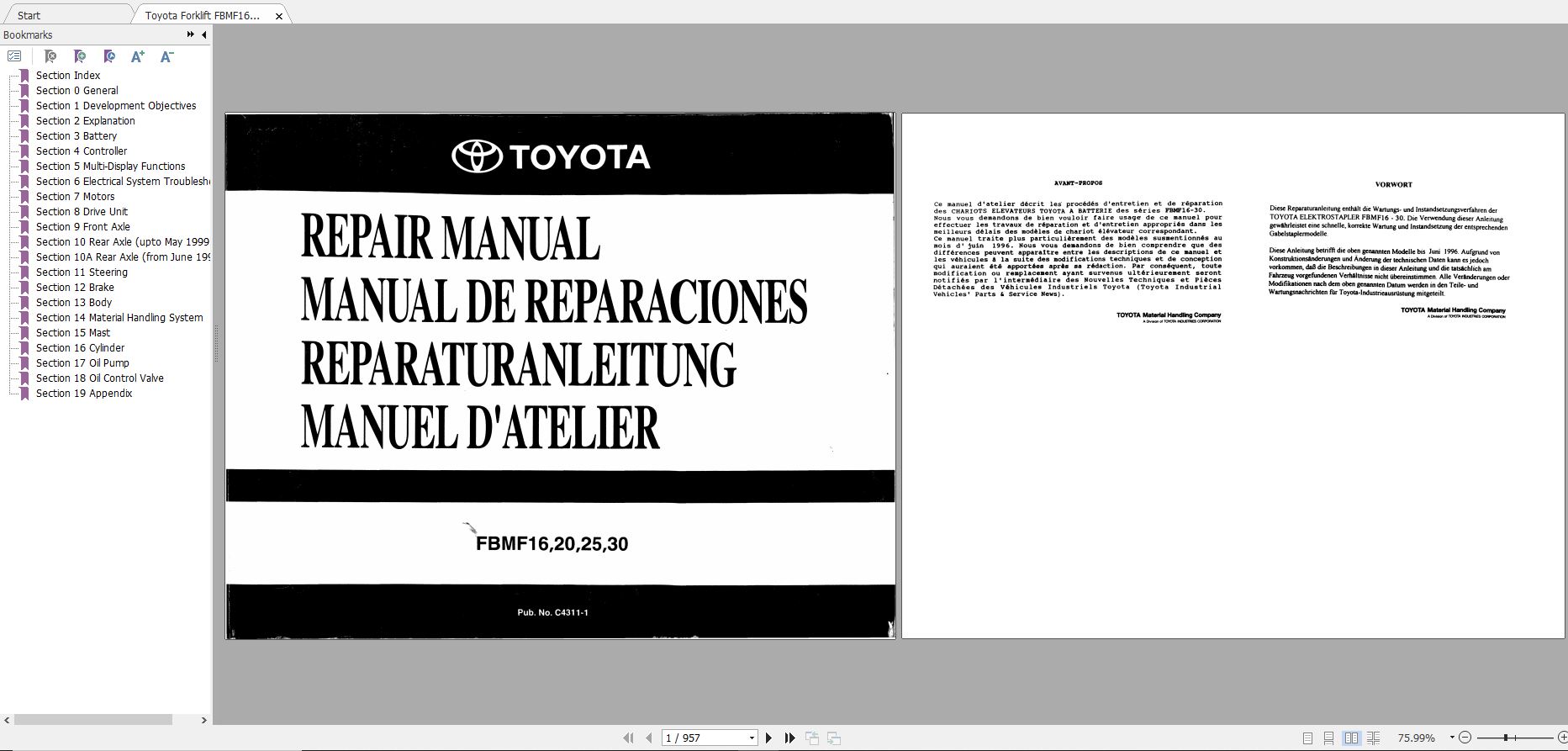The width and height of the screenshot is (1568, 751).
Task: Collapse the Bookmarks panel with left arrow
Action: click(203, 34)
